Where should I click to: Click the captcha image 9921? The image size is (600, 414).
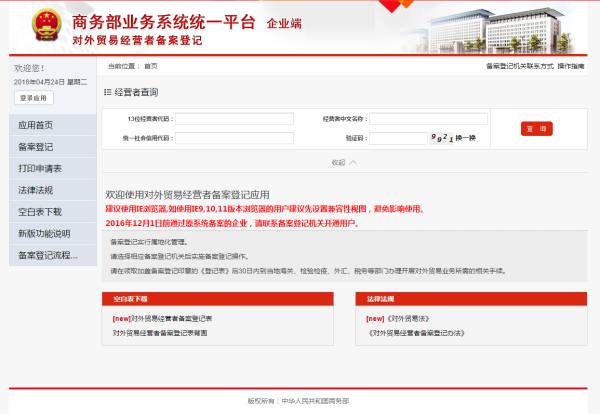[442, 138]
